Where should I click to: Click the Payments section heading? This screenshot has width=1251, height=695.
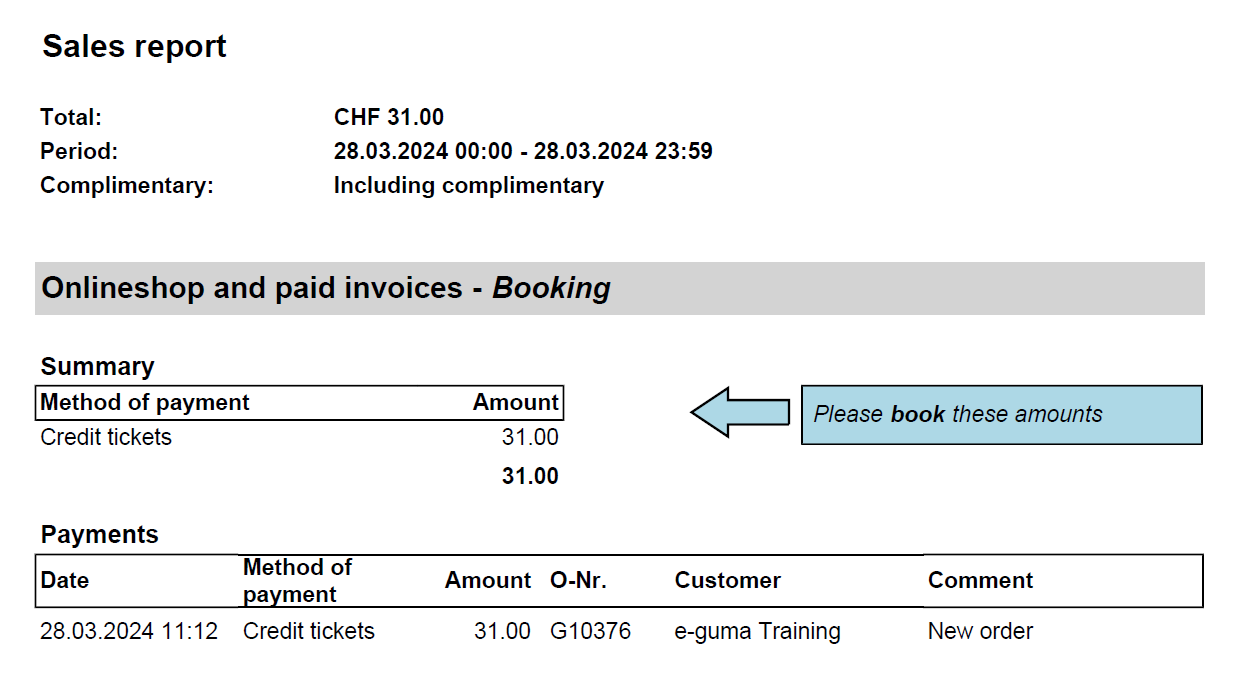pos(100,535)
